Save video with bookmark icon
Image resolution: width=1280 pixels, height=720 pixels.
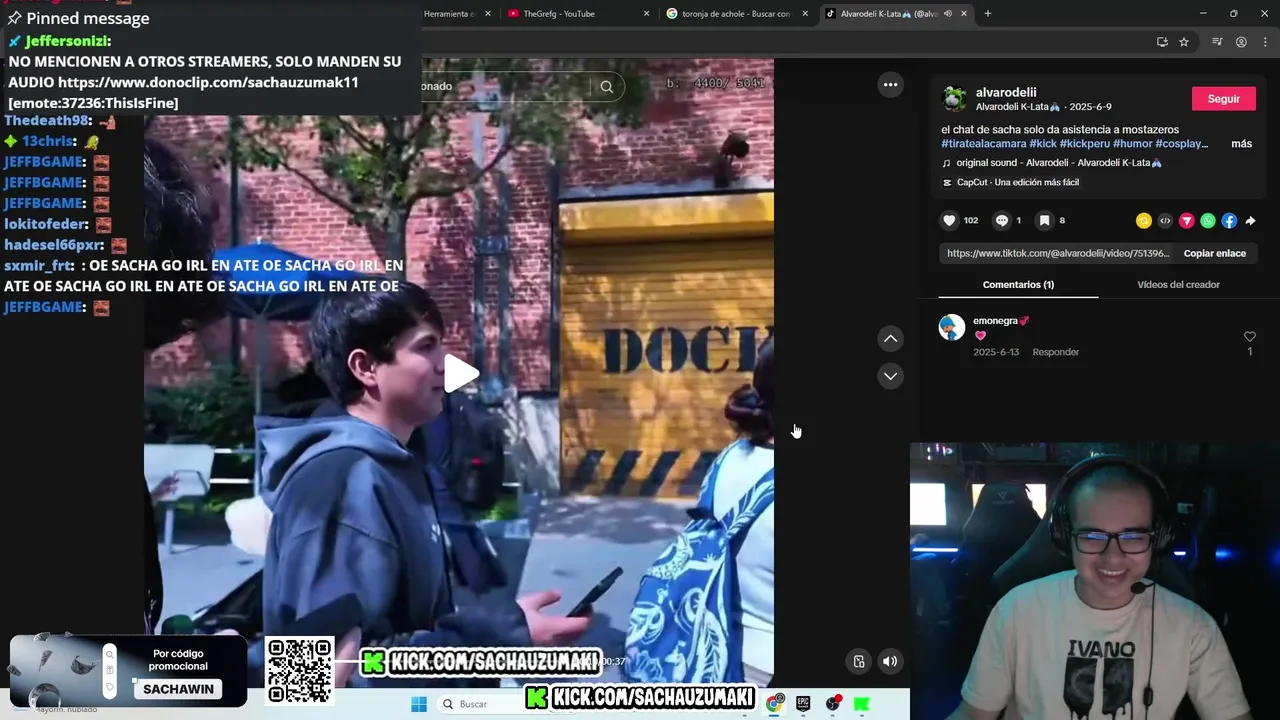click(x=1044, y=221)
